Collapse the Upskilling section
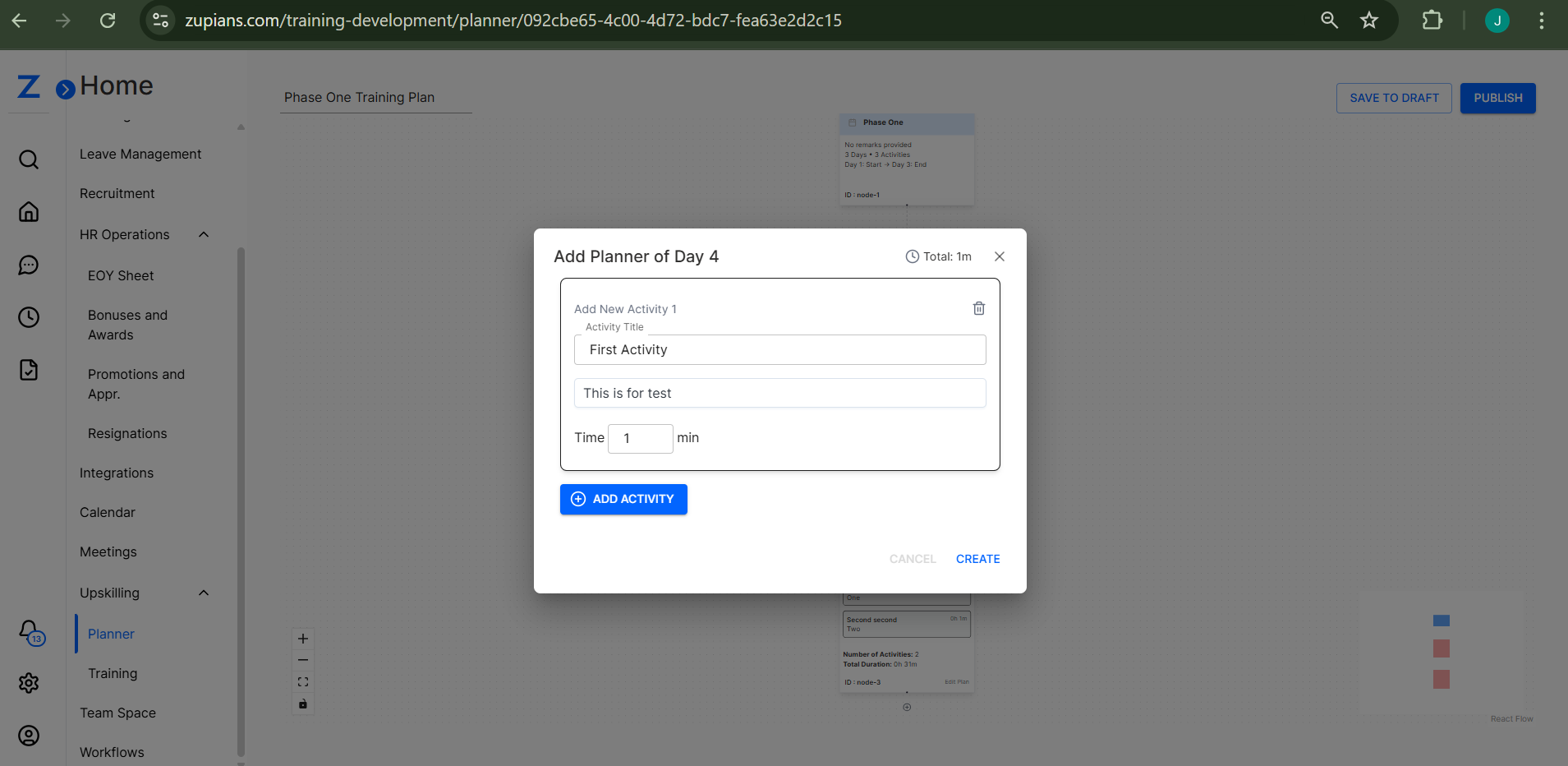 coord(203,593)
